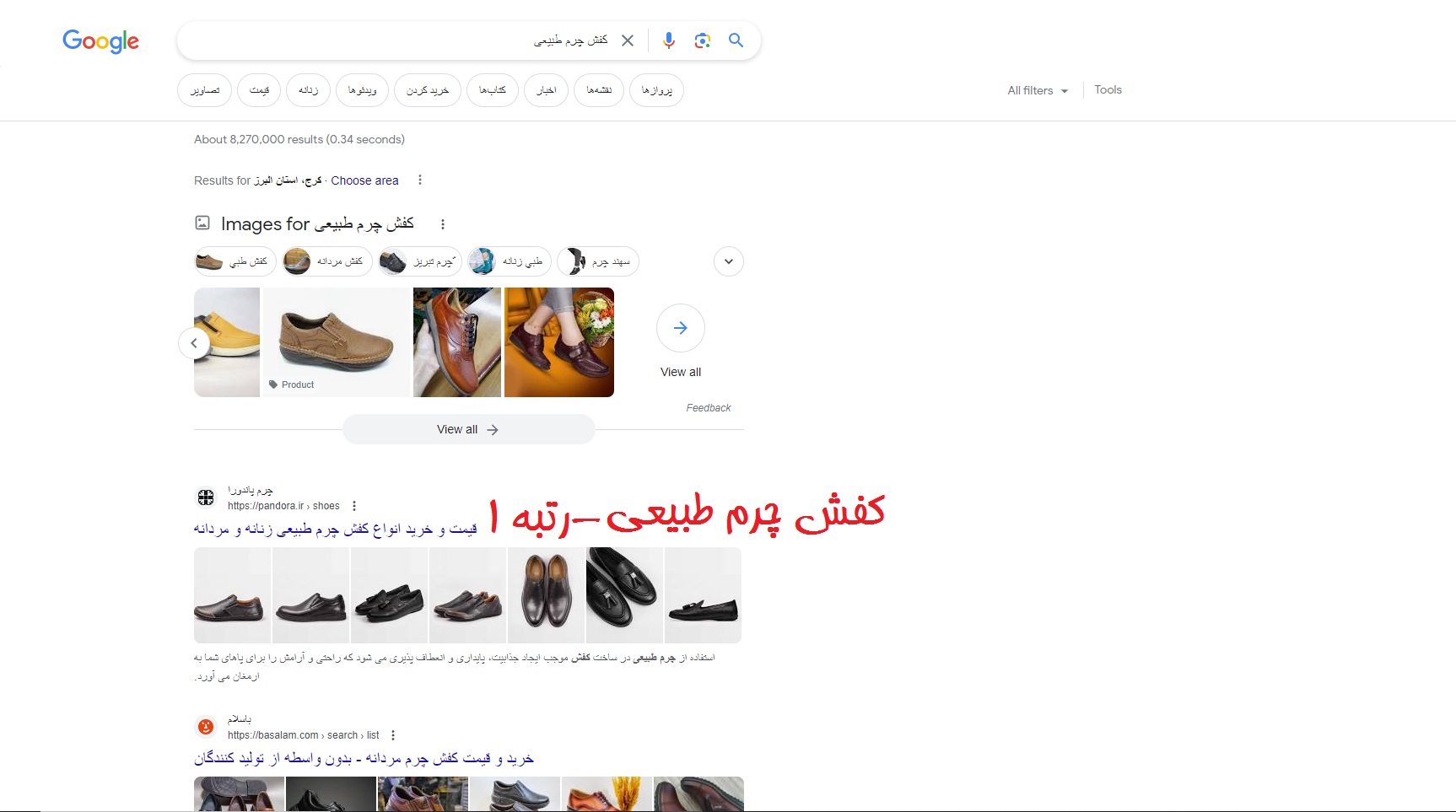This screenshot has width=1456, height=812.
Task: Click the wide View all button
Action: coord(468,430)
